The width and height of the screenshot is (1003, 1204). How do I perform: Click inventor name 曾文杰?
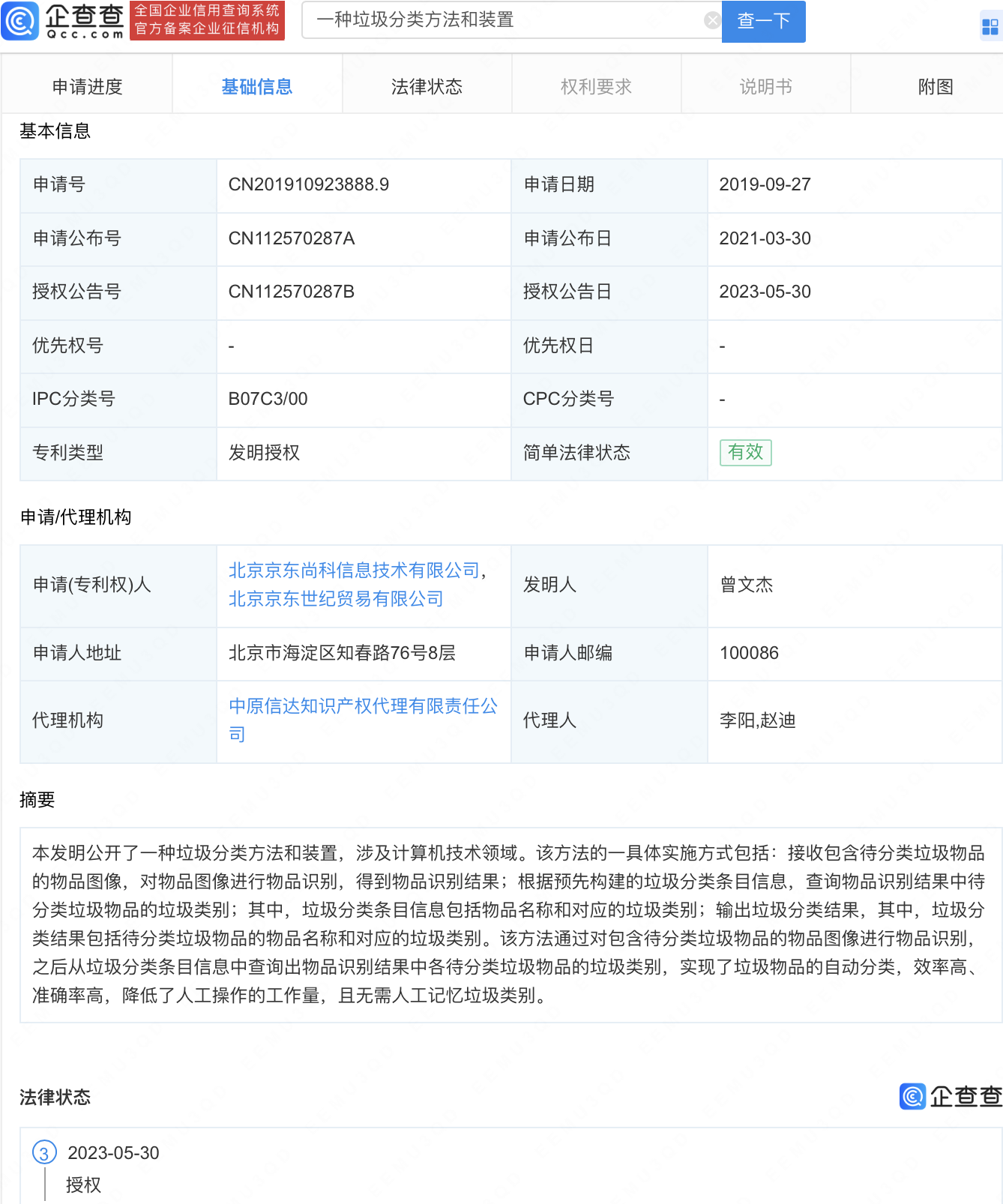click(x=746, y=585)
